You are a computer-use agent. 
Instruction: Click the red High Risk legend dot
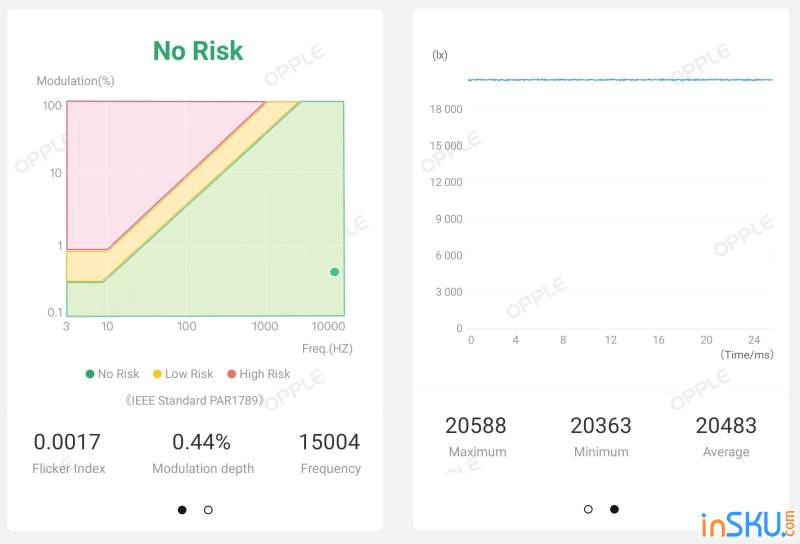pos(231,374)
